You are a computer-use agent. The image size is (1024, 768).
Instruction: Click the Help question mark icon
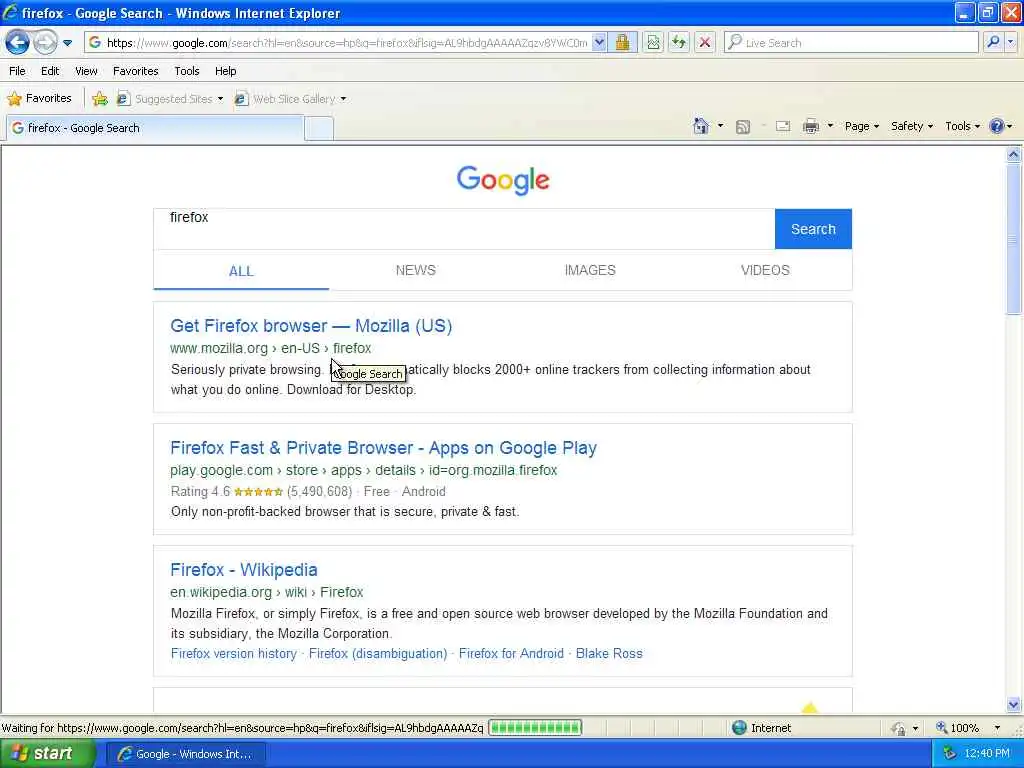click(x=997, y=126)
